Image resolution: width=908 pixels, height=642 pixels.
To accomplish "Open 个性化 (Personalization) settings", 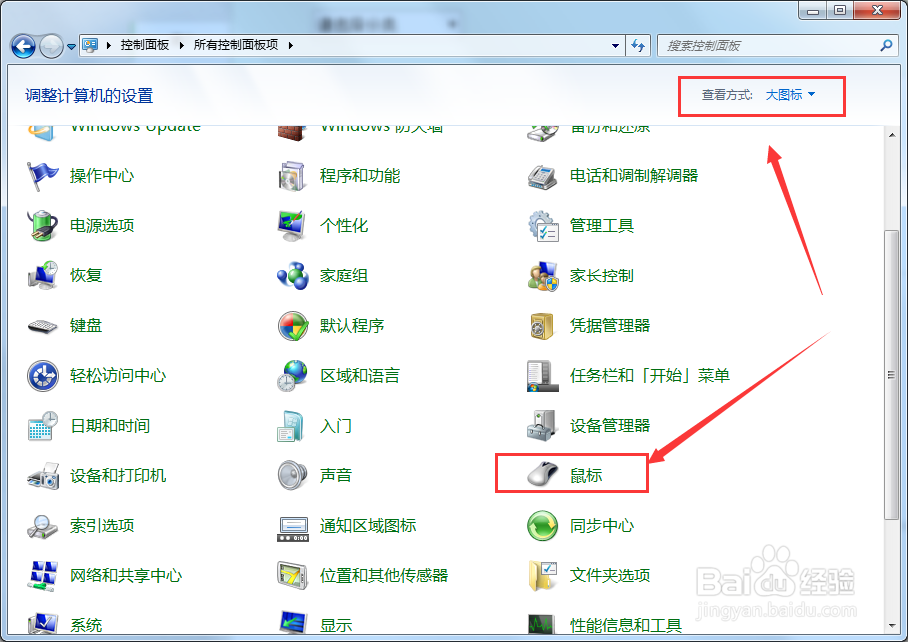I will [344, 224].
